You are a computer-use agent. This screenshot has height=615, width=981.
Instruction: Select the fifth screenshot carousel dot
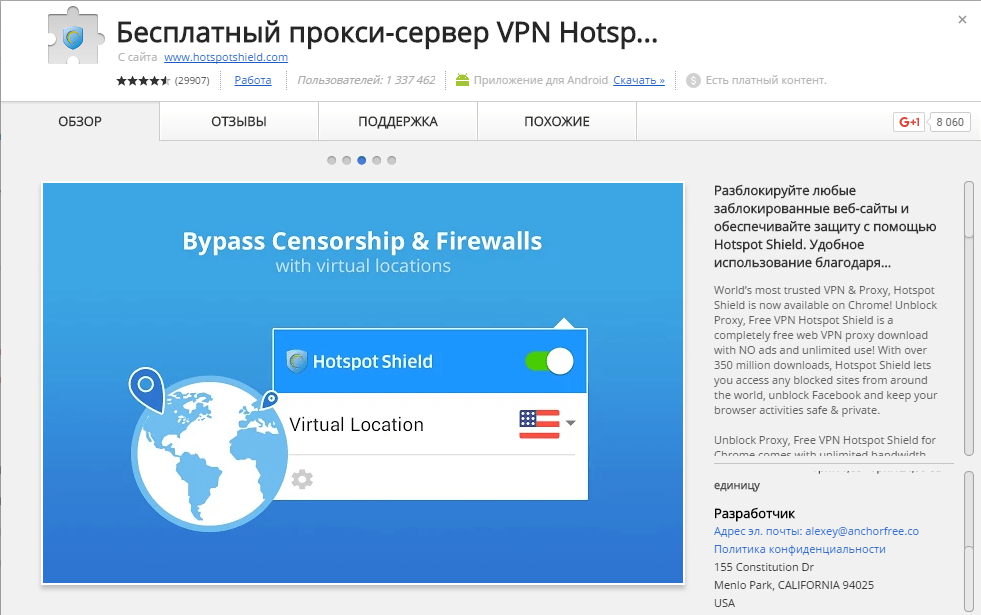[x=392, y=160]
